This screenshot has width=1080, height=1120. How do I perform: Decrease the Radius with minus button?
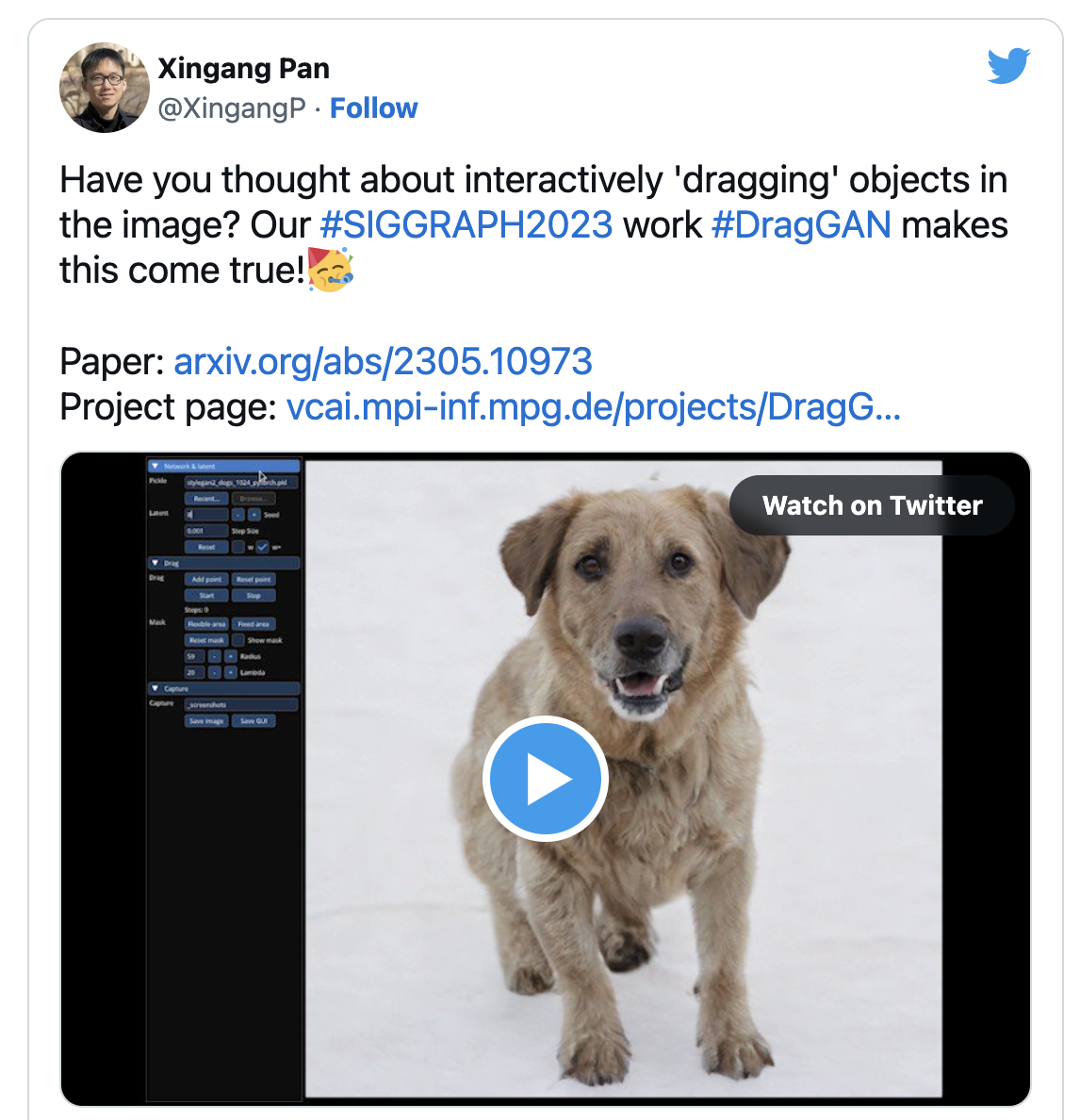click(x=215, y=656)
